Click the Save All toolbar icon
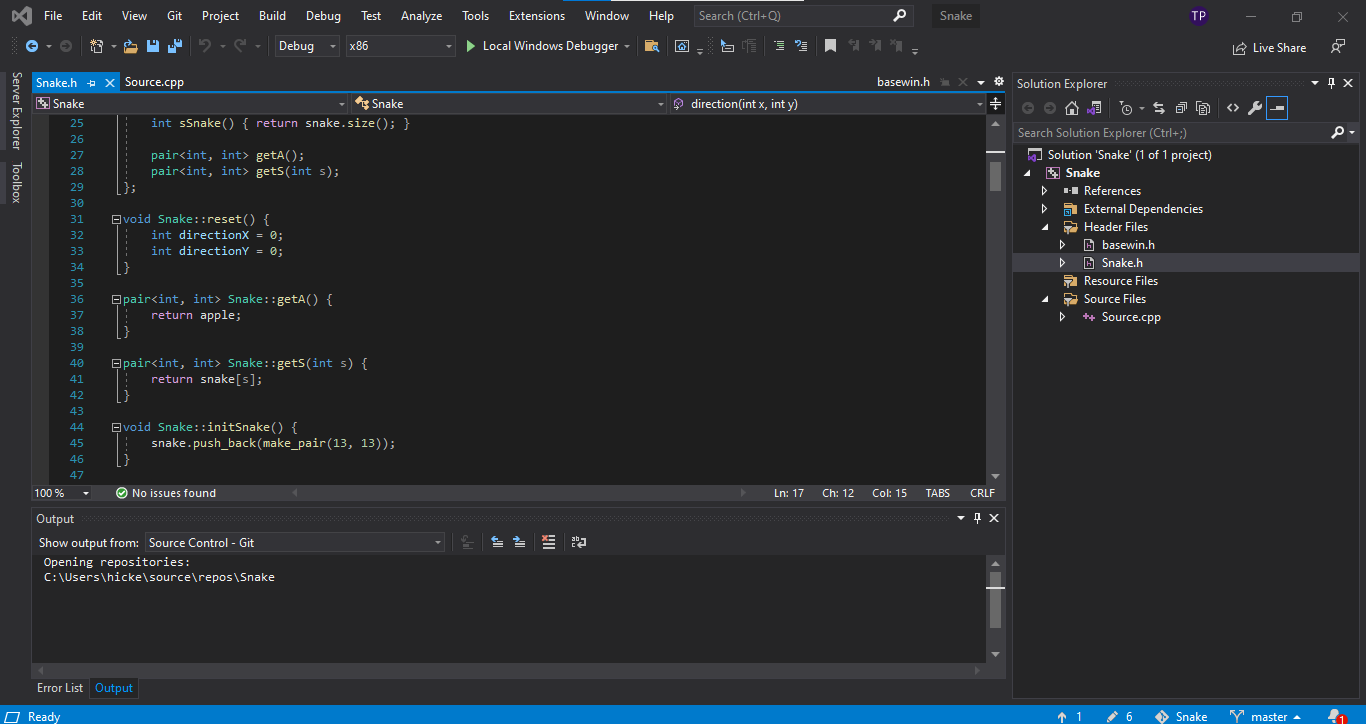This screenshot has width=1366, height=724. pyautogui.click(x=175, y=46)
